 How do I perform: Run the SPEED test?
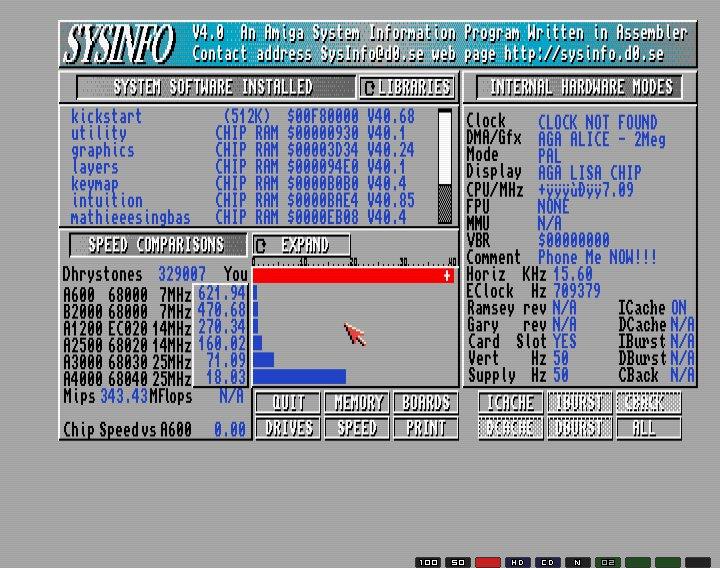point(357,428)
